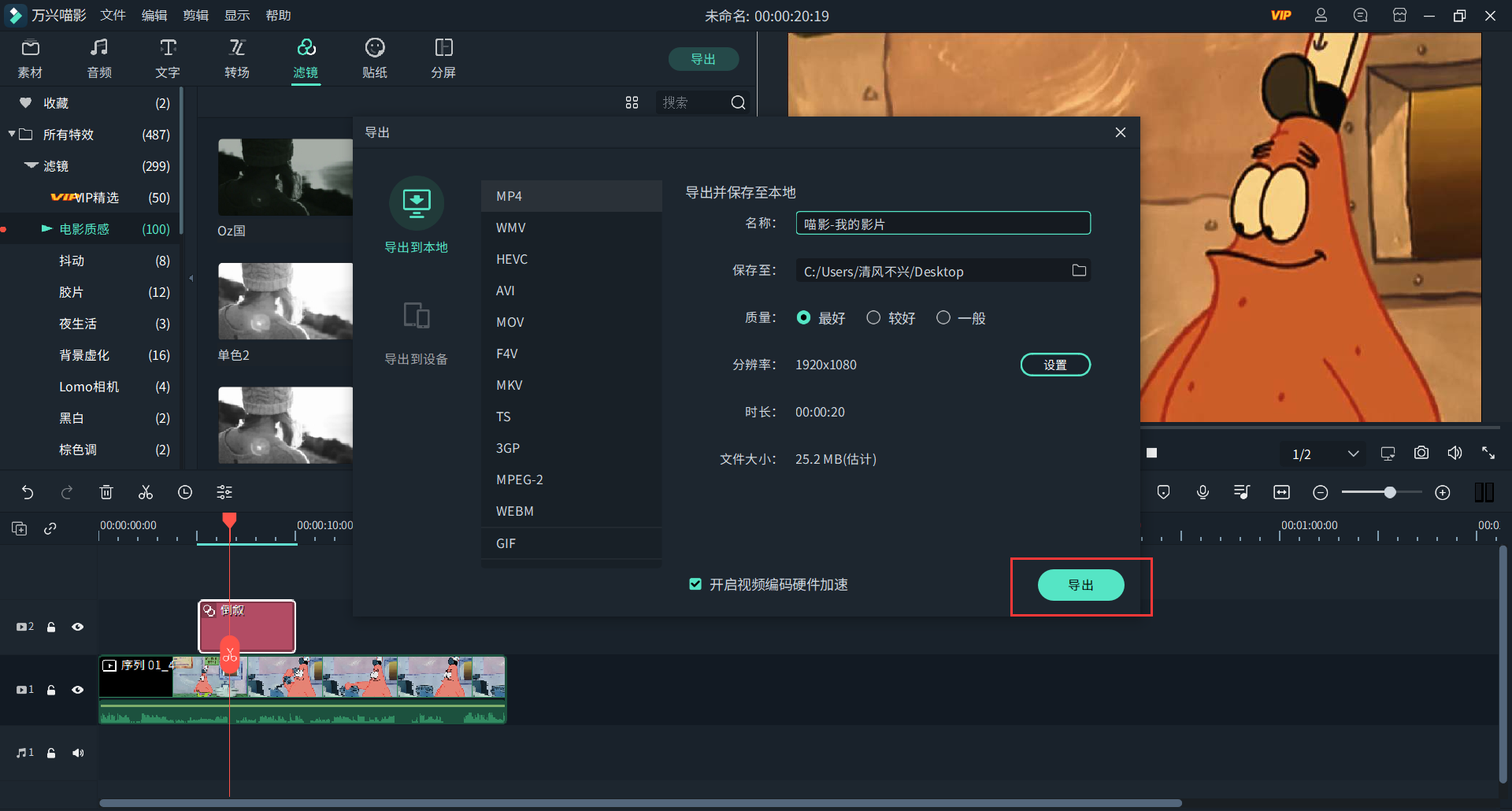Viewport: 1512px width, 811px height.
Task: Click the project name input field 喵影-我的影片
Action: [x=942, y=223]
